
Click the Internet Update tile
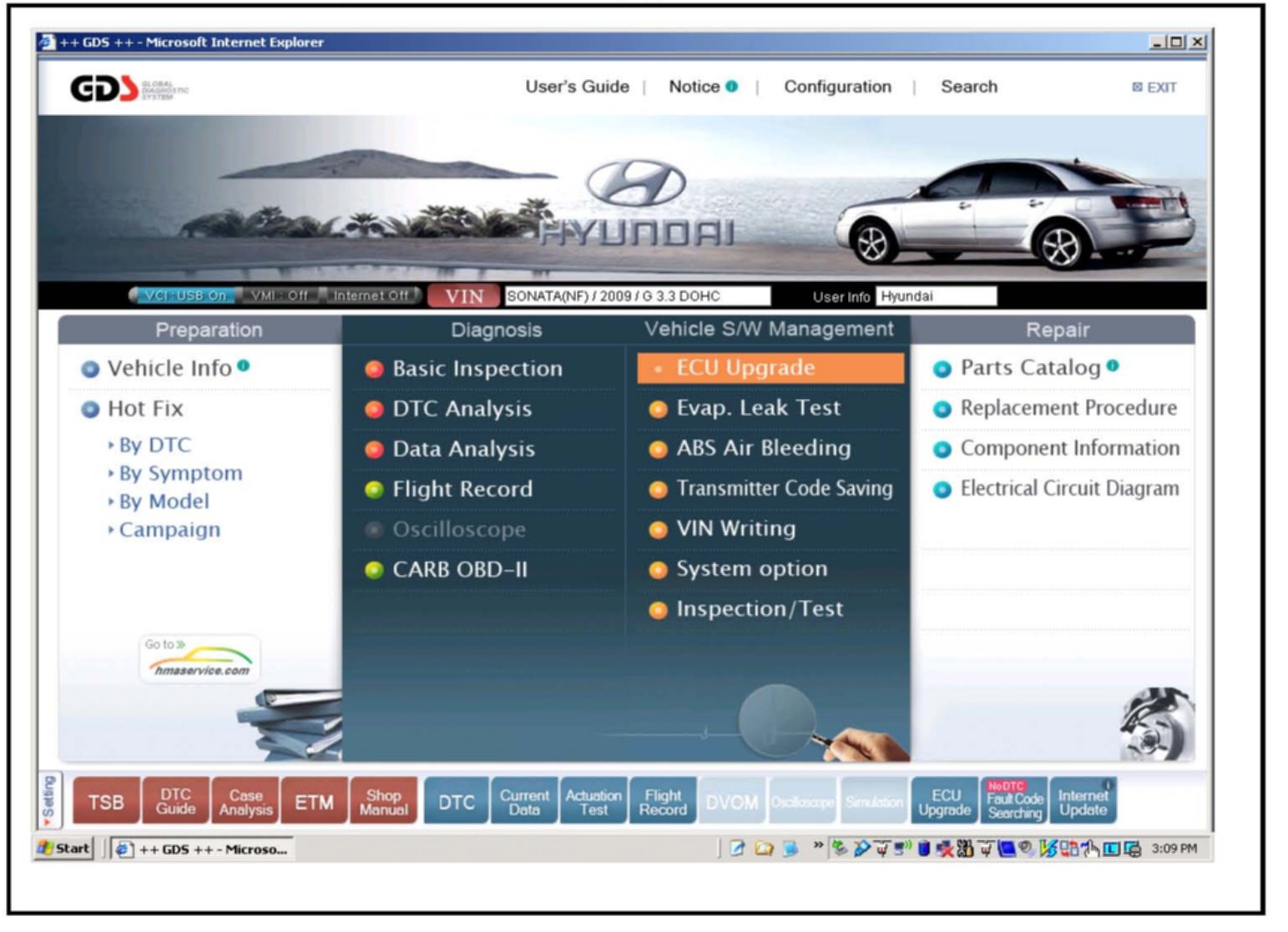click(x=1083, y=802)
